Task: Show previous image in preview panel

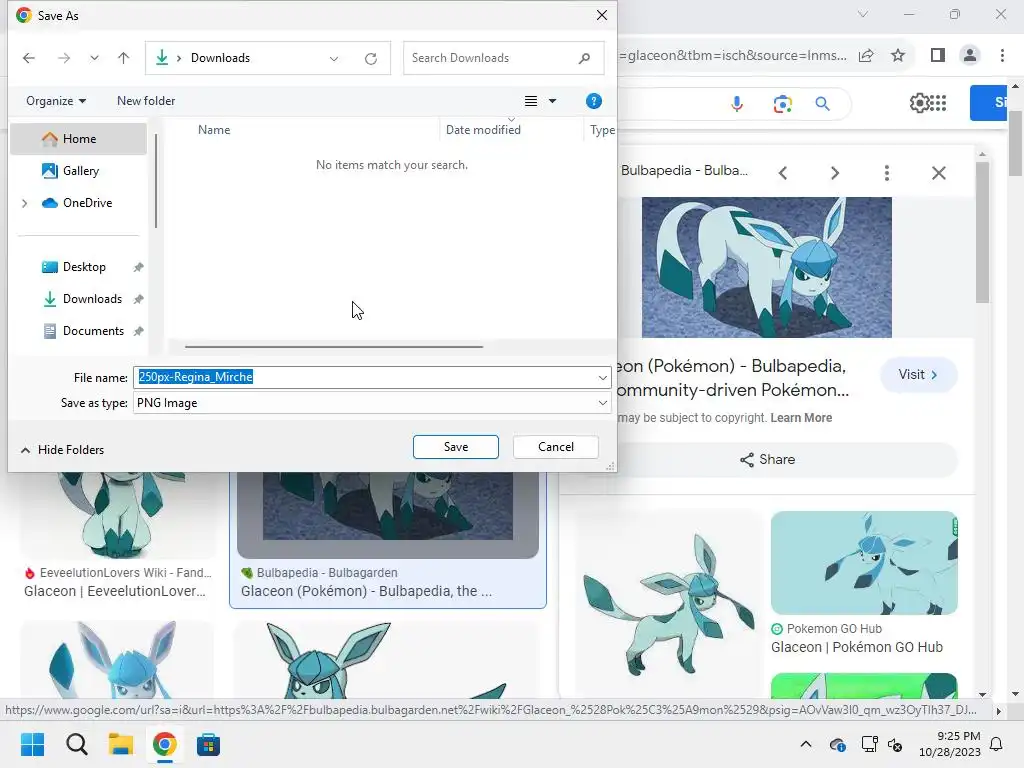Action: 783,173
